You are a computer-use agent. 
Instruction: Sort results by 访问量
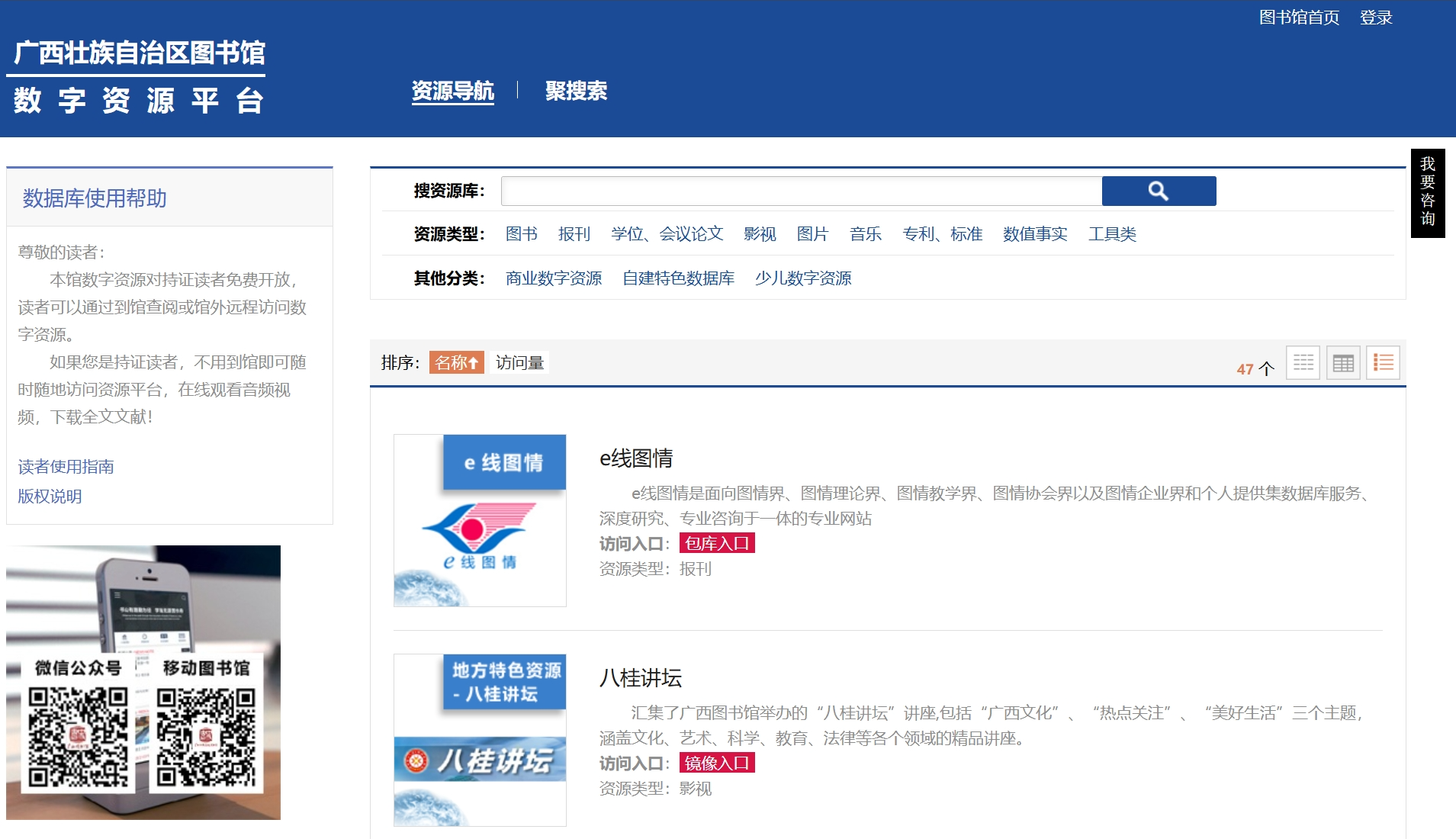[x=519, y=362]
